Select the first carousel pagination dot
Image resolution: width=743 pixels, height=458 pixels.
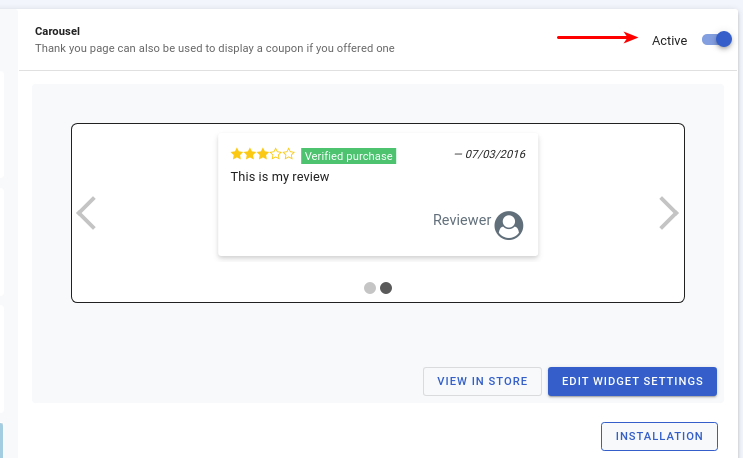pos(370,288)
